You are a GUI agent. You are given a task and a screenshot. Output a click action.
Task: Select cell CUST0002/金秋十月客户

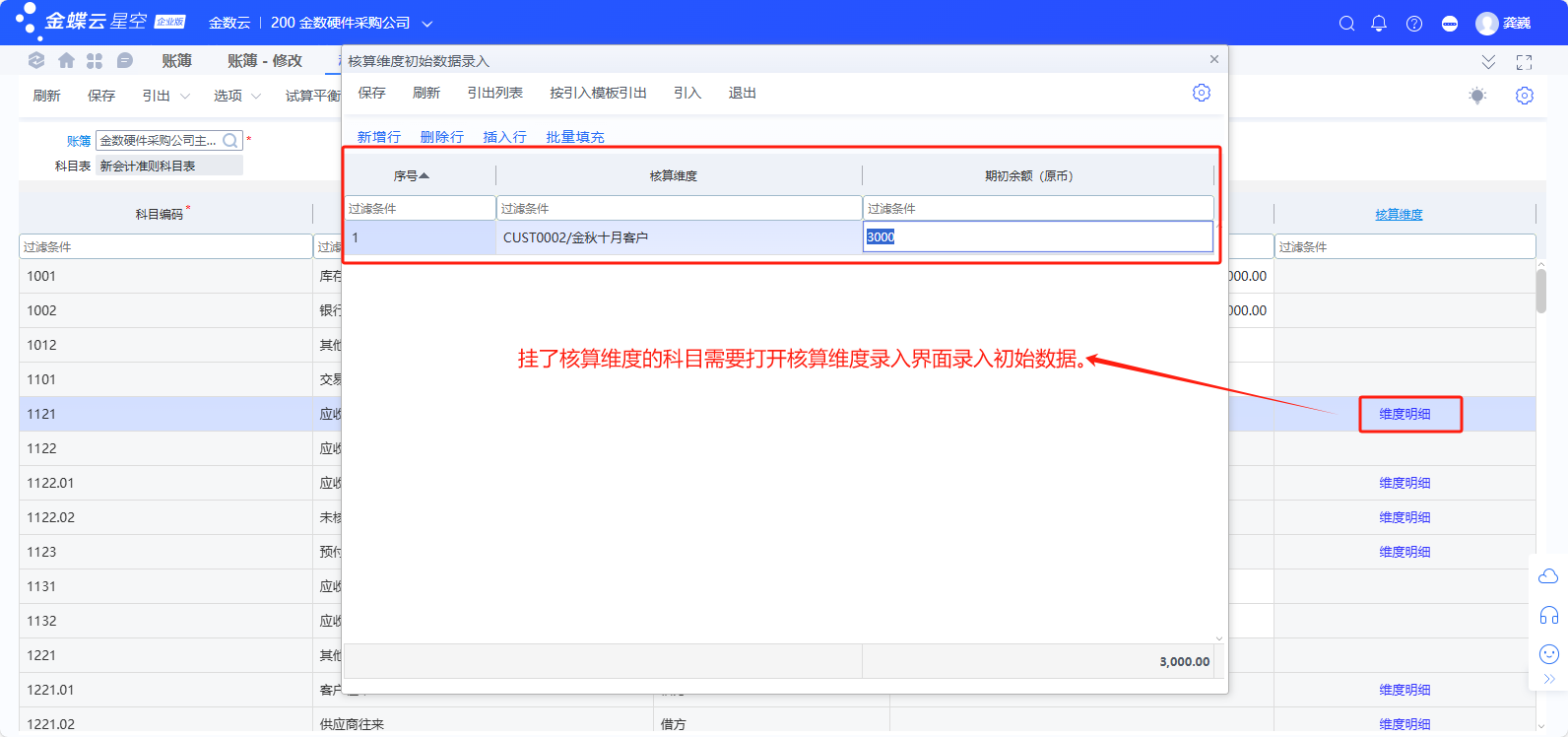pyautogui.click(x=680, y=237)
